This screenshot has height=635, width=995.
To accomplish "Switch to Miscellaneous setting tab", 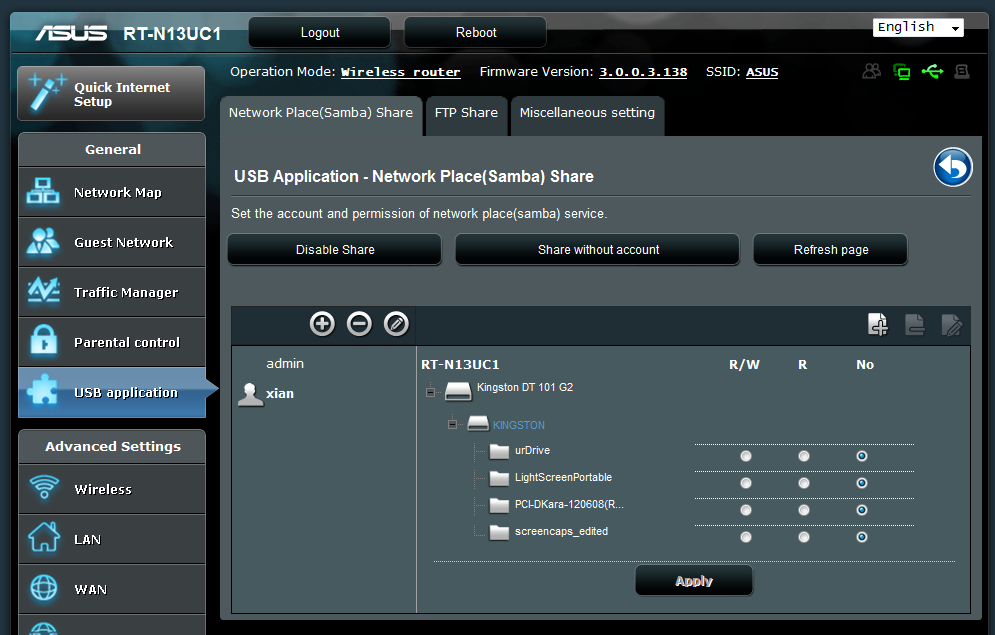I will (x=587, y=115).
